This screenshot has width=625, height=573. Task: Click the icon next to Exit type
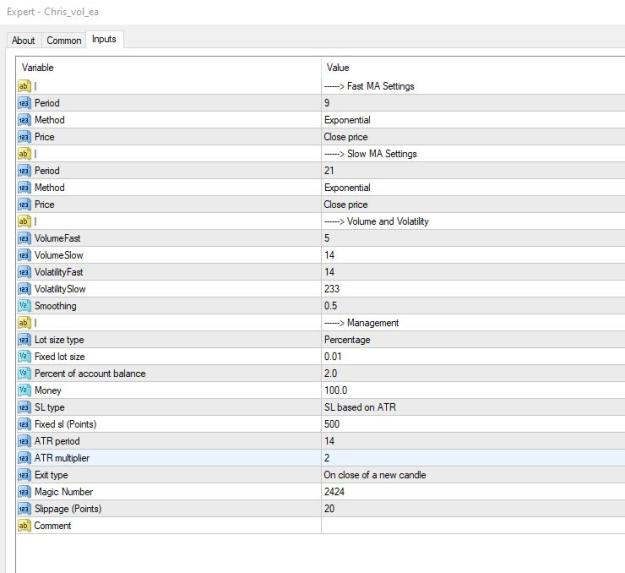[24, 475]
